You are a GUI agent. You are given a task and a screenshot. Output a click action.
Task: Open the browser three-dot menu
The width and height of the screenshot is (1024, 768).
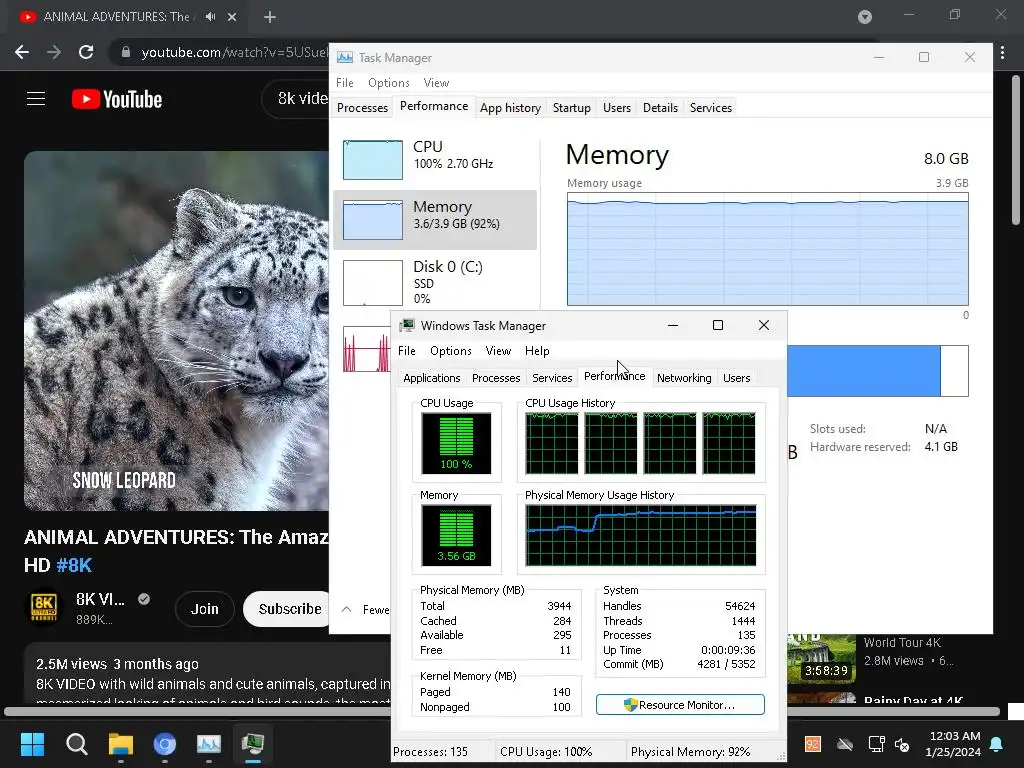1003,52
